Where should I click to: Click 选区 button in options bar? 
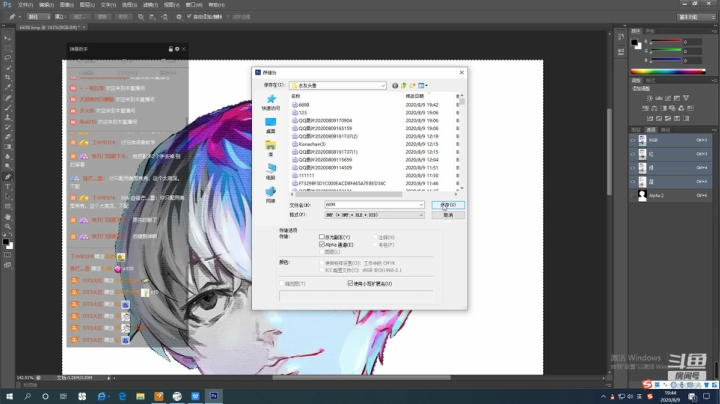click(x=80, y=17)
